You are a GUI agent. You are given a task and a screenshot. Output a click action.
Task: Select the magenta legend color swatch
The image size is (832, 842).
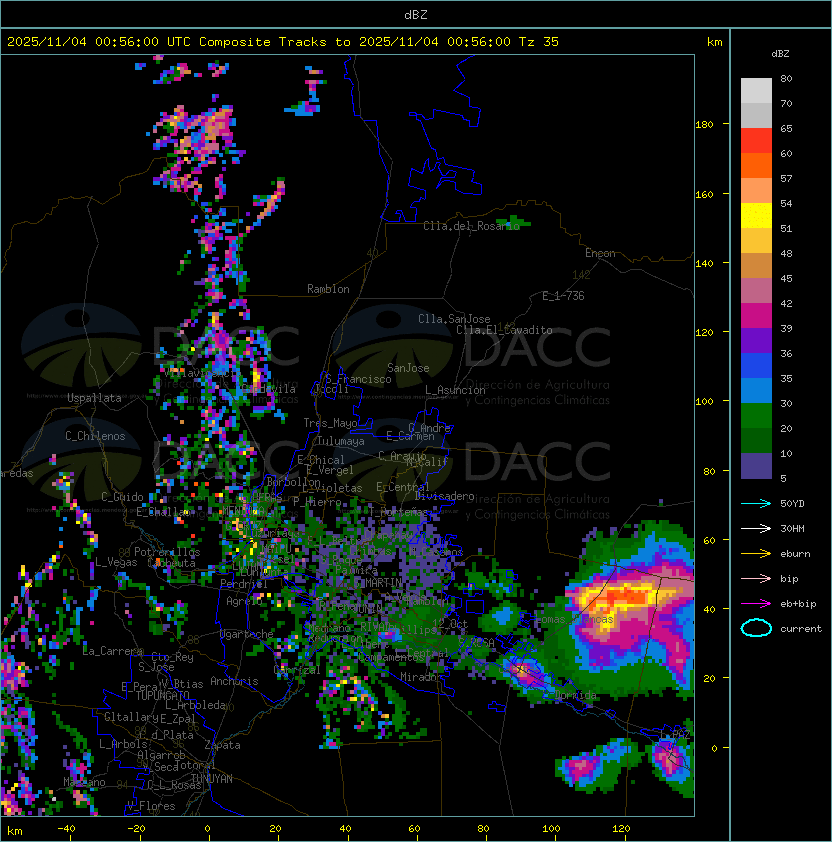pyautogui.click(x=756, y=316)
